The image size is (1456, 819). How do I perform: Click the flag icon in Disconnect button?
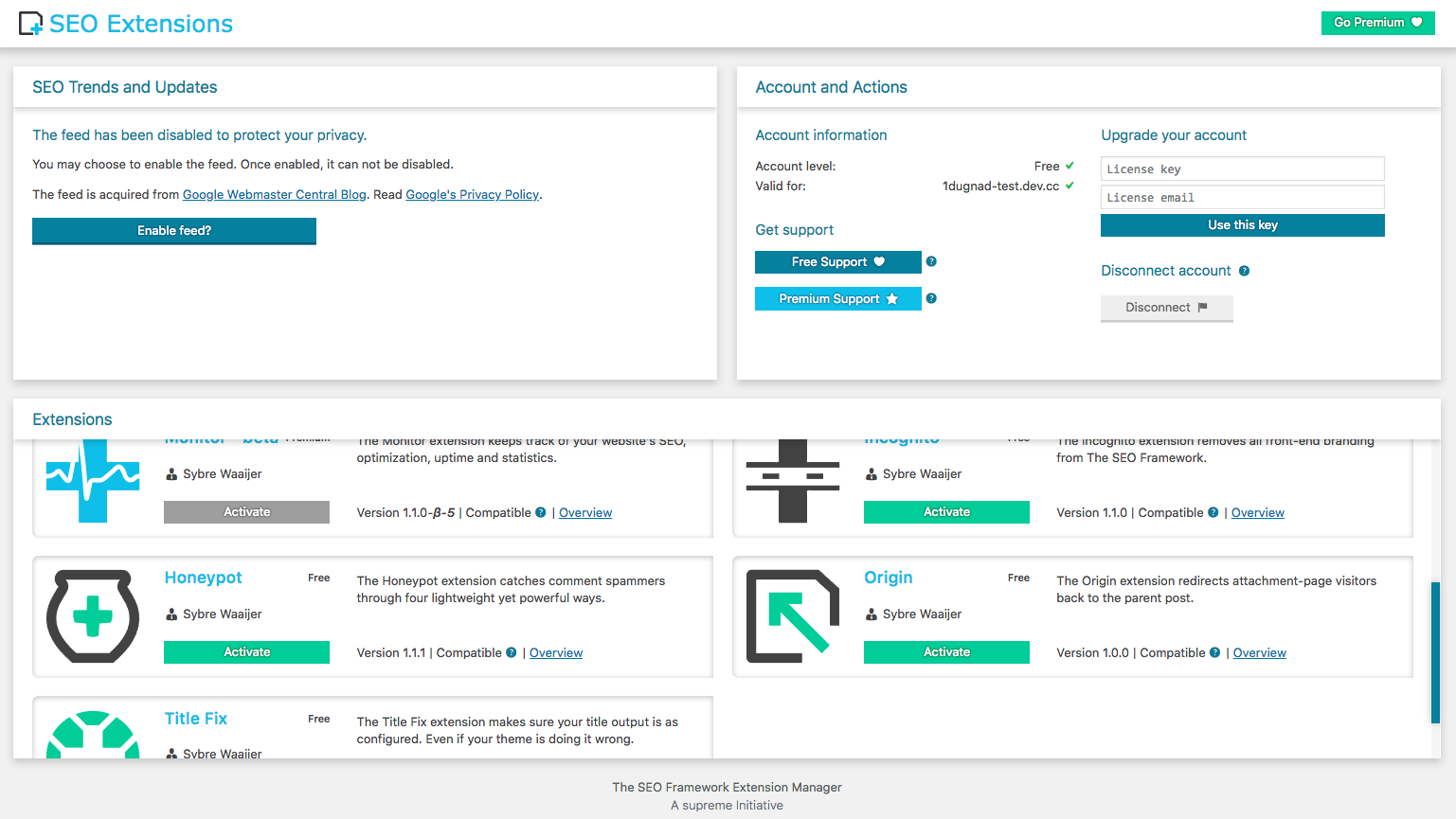pos(1203,308)
